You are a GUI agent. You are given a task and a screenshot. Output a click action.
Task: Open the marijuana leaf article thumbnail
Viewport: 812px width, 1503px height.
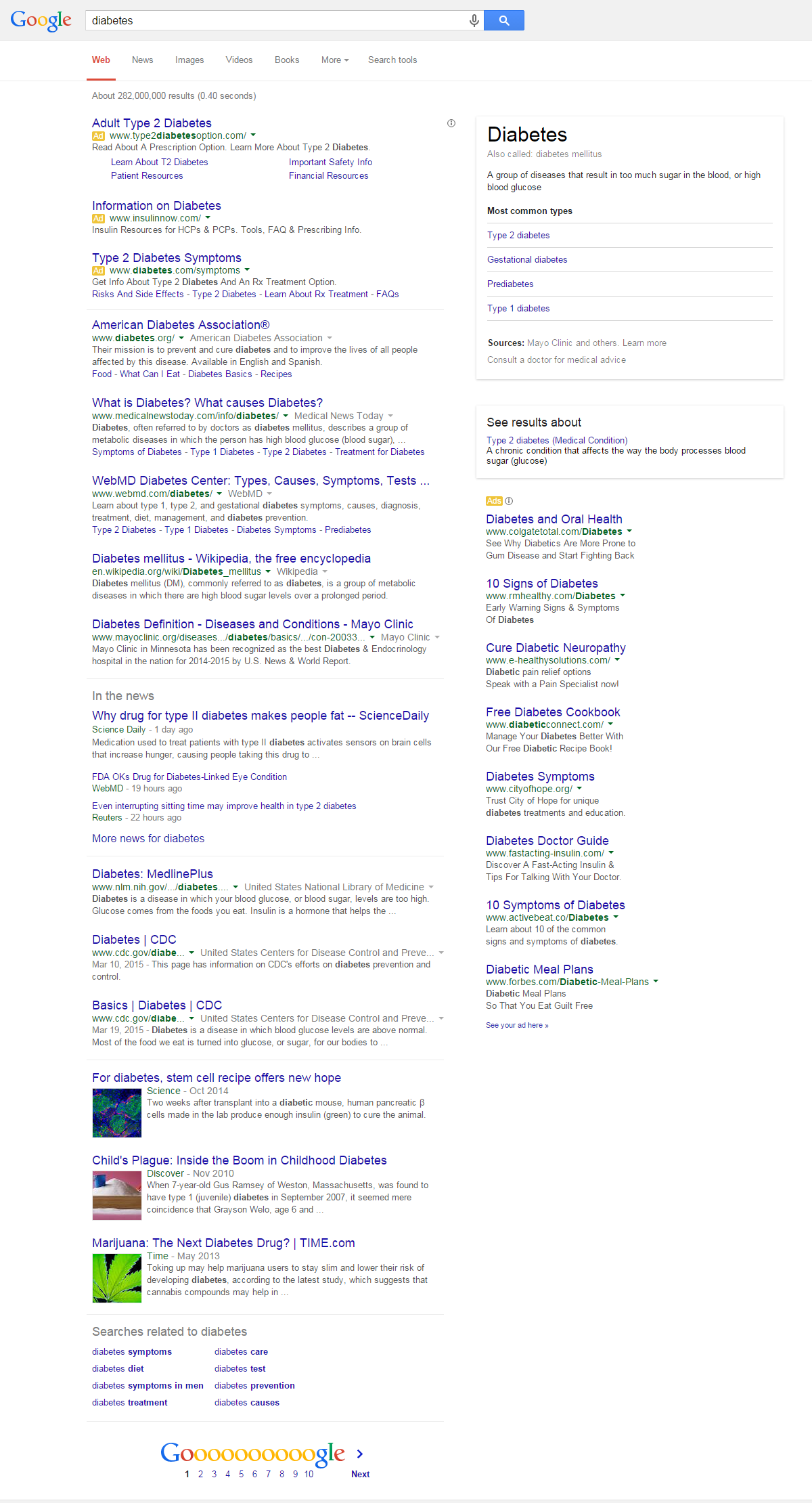117,1278
